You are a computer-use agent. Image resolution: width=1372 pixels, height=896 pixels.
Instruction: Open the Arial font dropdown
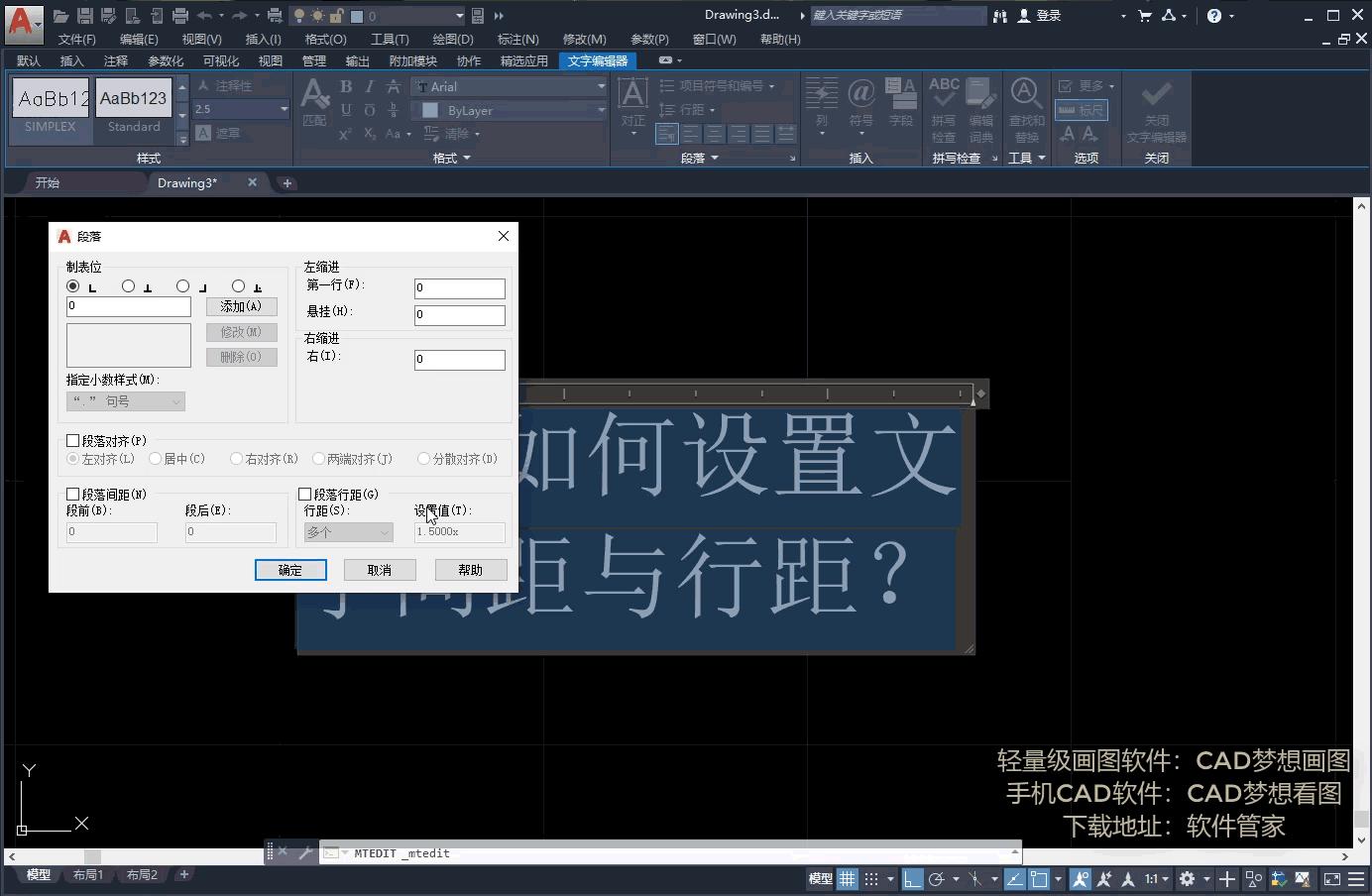601,86
